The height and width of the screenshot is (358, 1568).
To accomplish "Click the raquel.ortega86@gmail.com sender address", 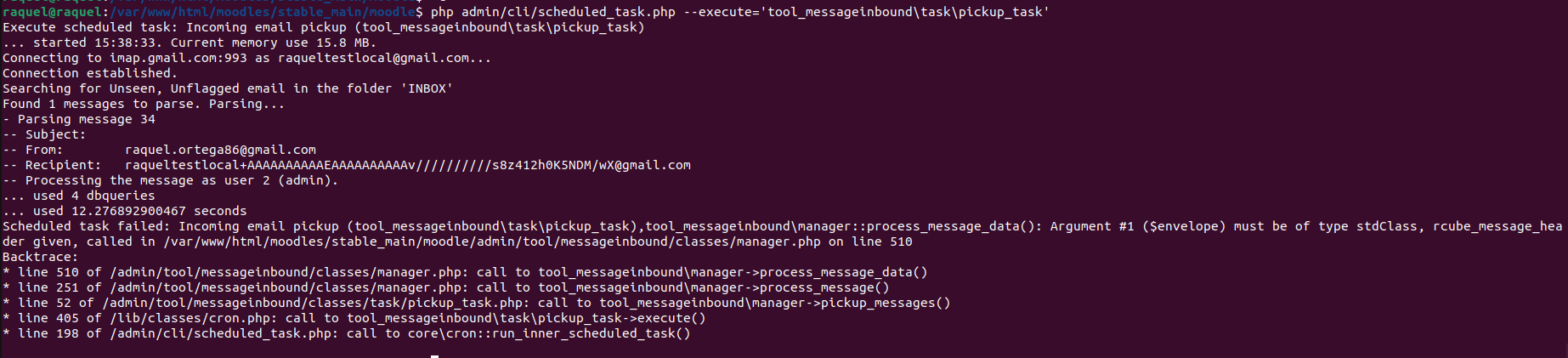I will tap(220, 150).
